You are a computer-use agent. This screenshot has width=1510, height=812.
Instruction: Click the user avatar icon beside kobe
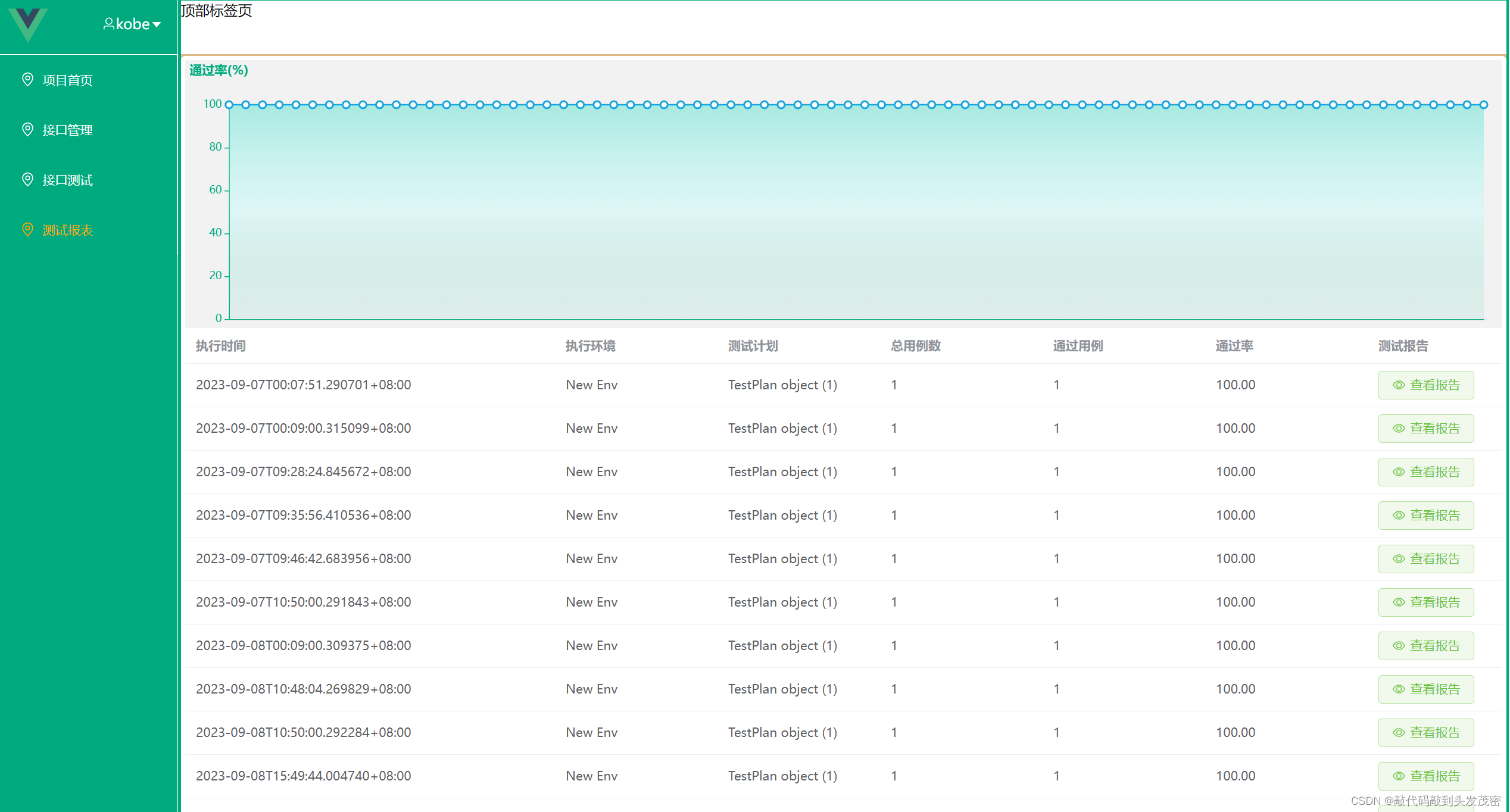(108, 24)
